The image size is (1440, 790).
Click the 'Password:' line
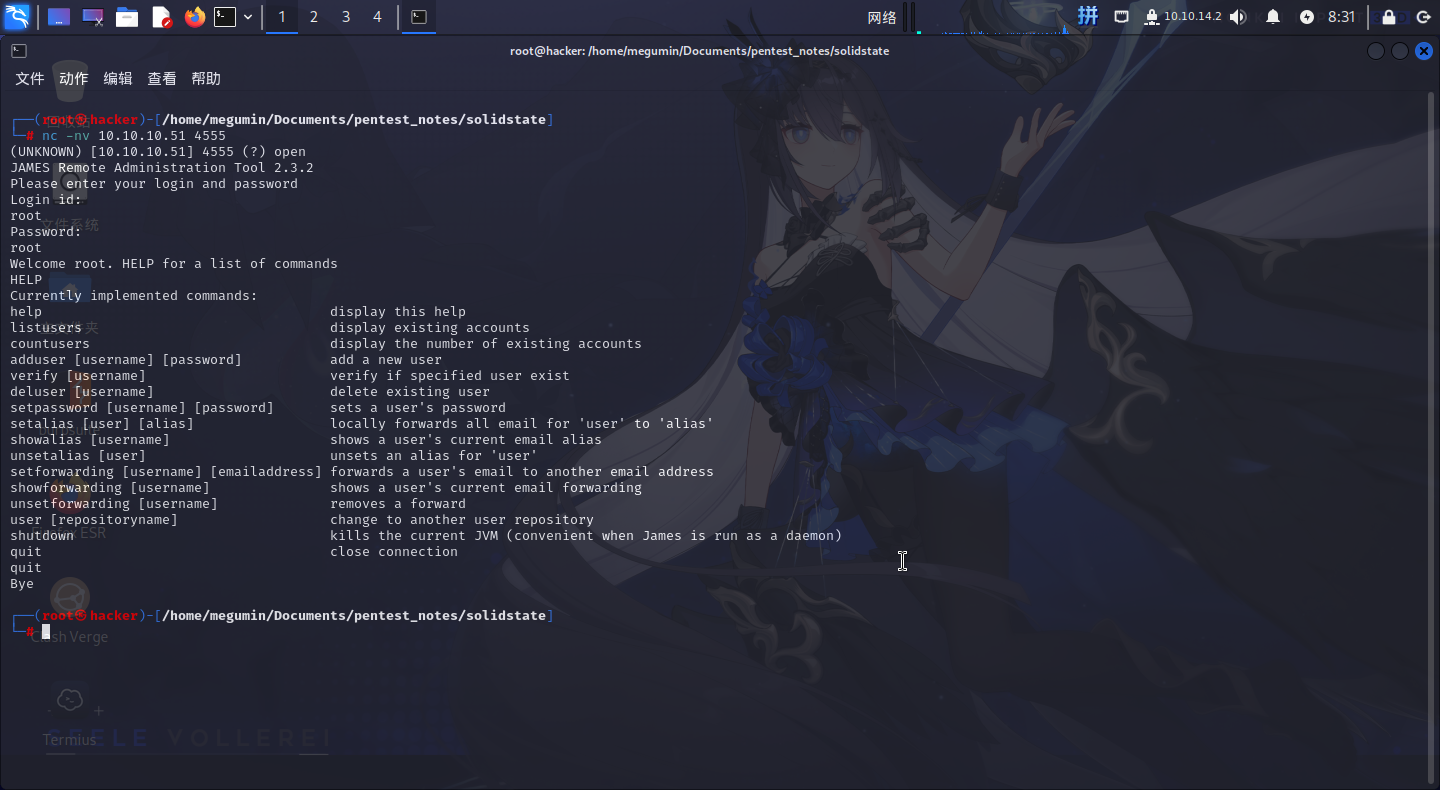coord(46,232)
